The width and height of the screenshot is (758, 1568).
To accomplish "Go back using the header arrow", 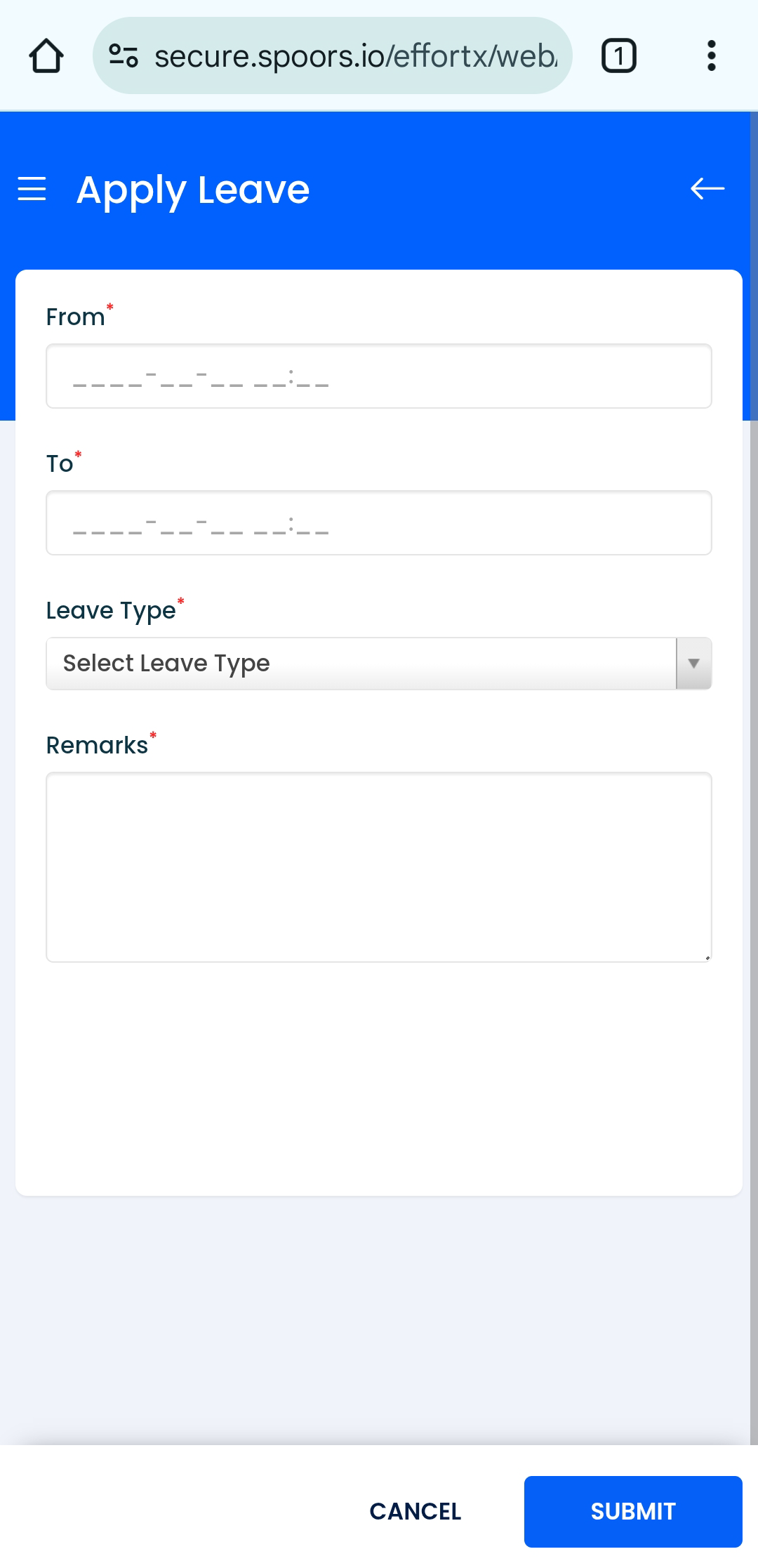I will [707, 189].
